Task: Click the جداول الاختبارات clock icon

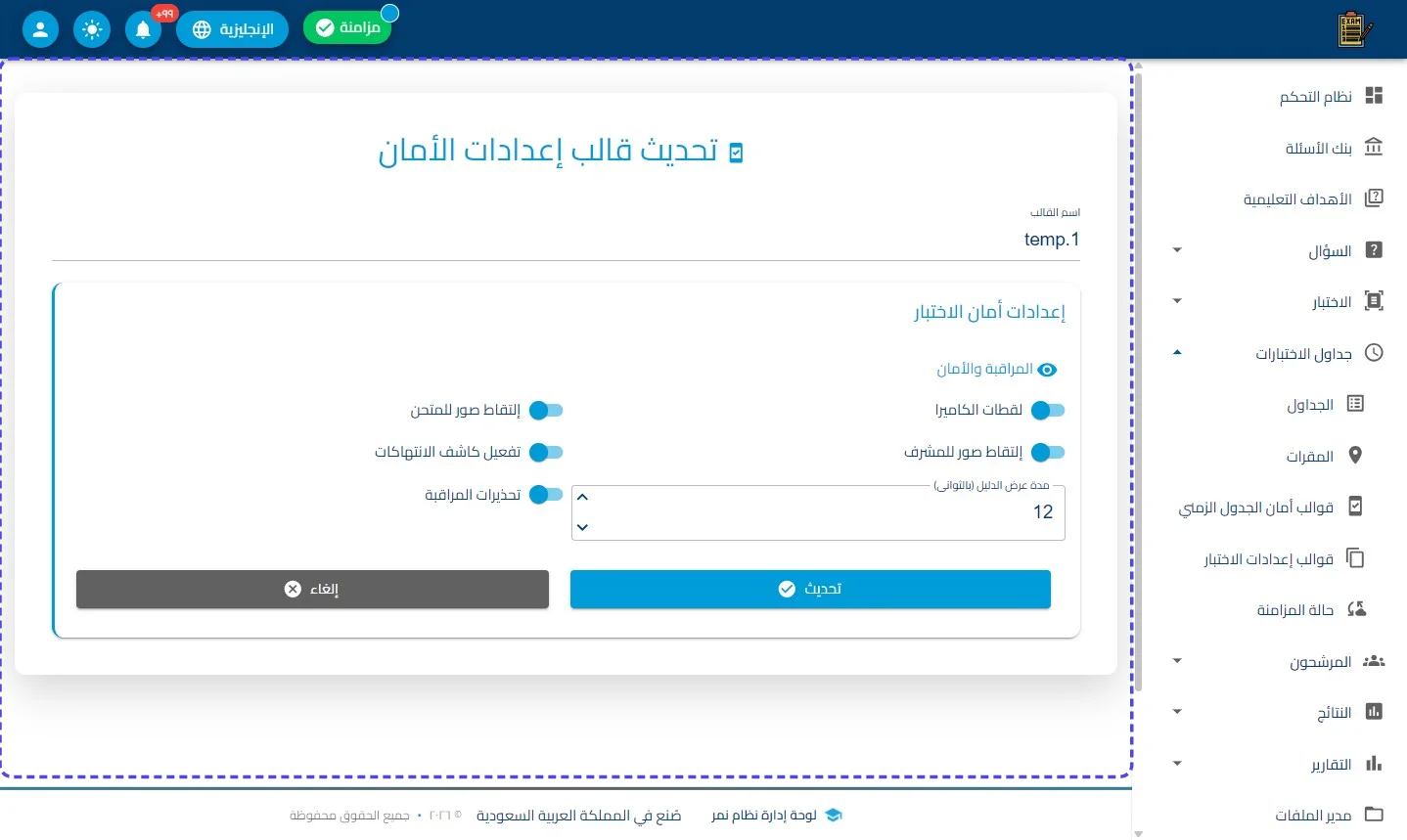Action: coord(1374,352)
